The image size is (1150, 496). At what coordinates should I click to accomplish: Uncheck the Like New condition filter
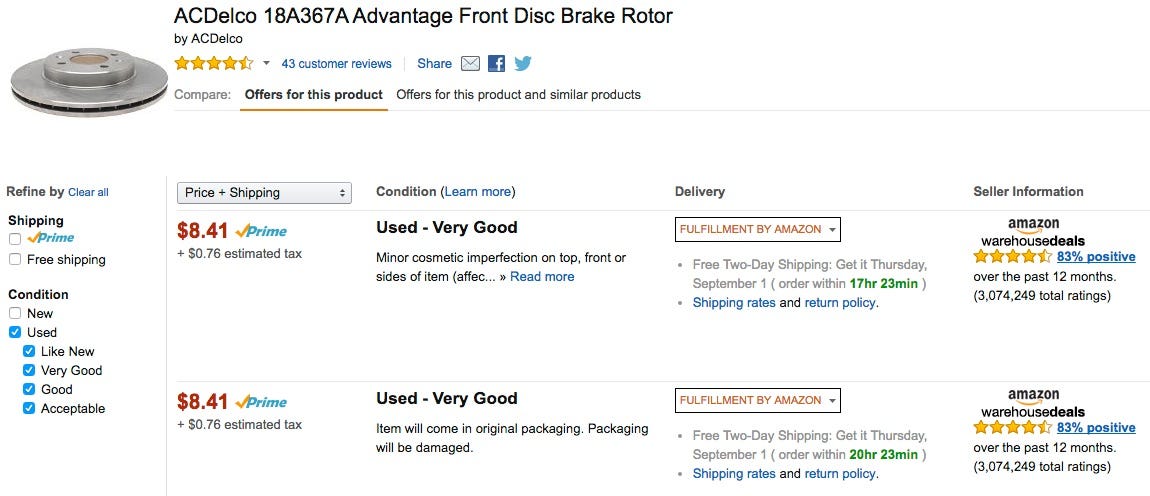point(29,351)
